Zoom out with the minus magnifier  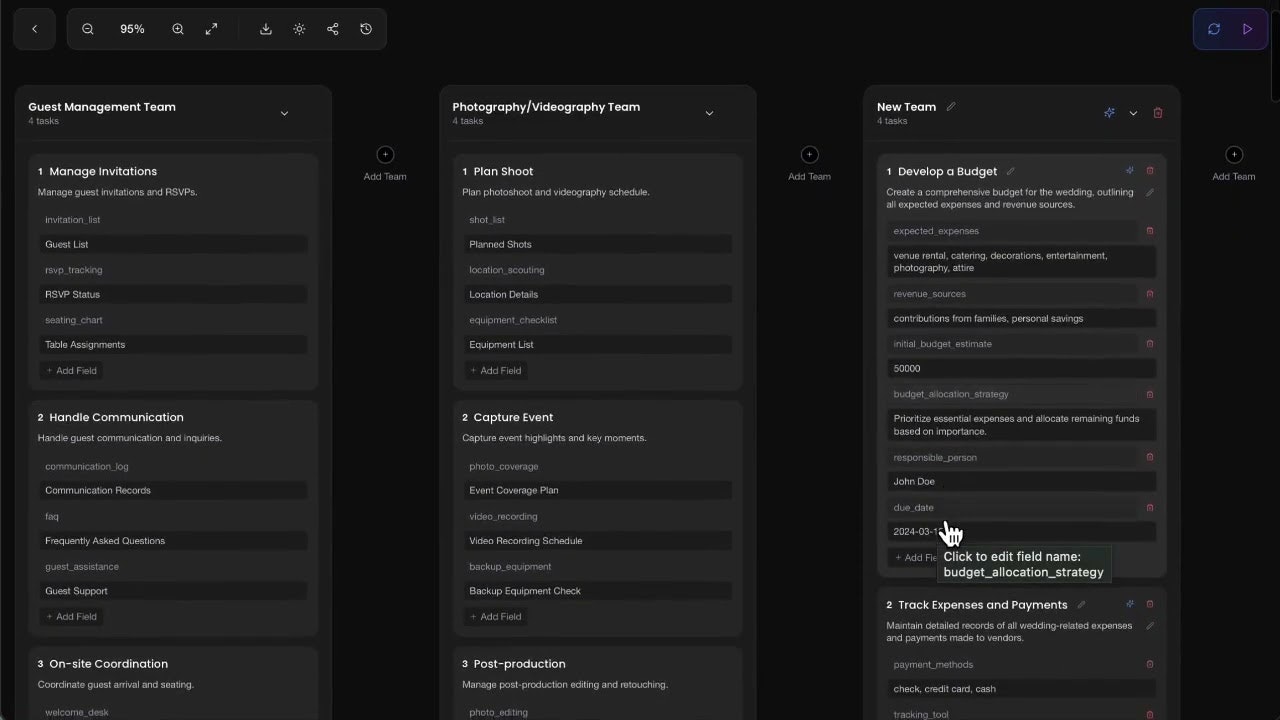pyautogui.click(x=88, y=29)
